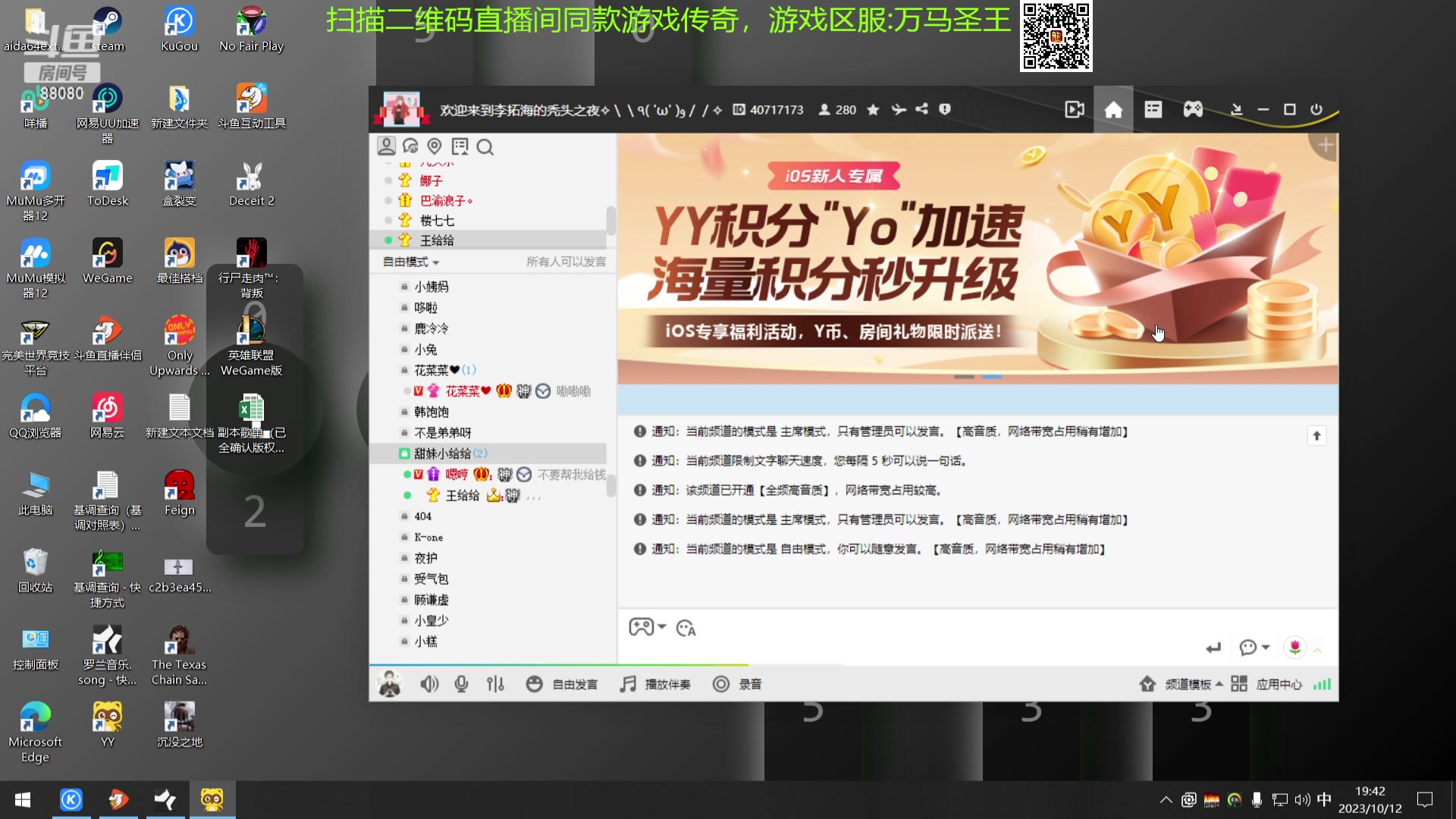Screen dimensions: 1456x819
Task: Click the home icon on the YY title bar
Action: pyautogui.click(x=1113, y=109)
